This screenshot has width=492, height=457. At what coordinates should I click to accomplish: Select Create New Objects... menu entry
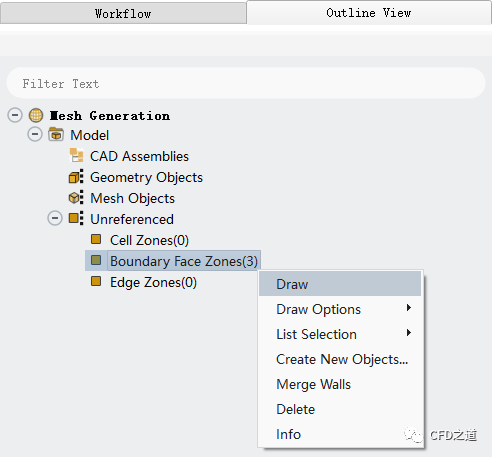pyautogui.click(x=340, y=359)
